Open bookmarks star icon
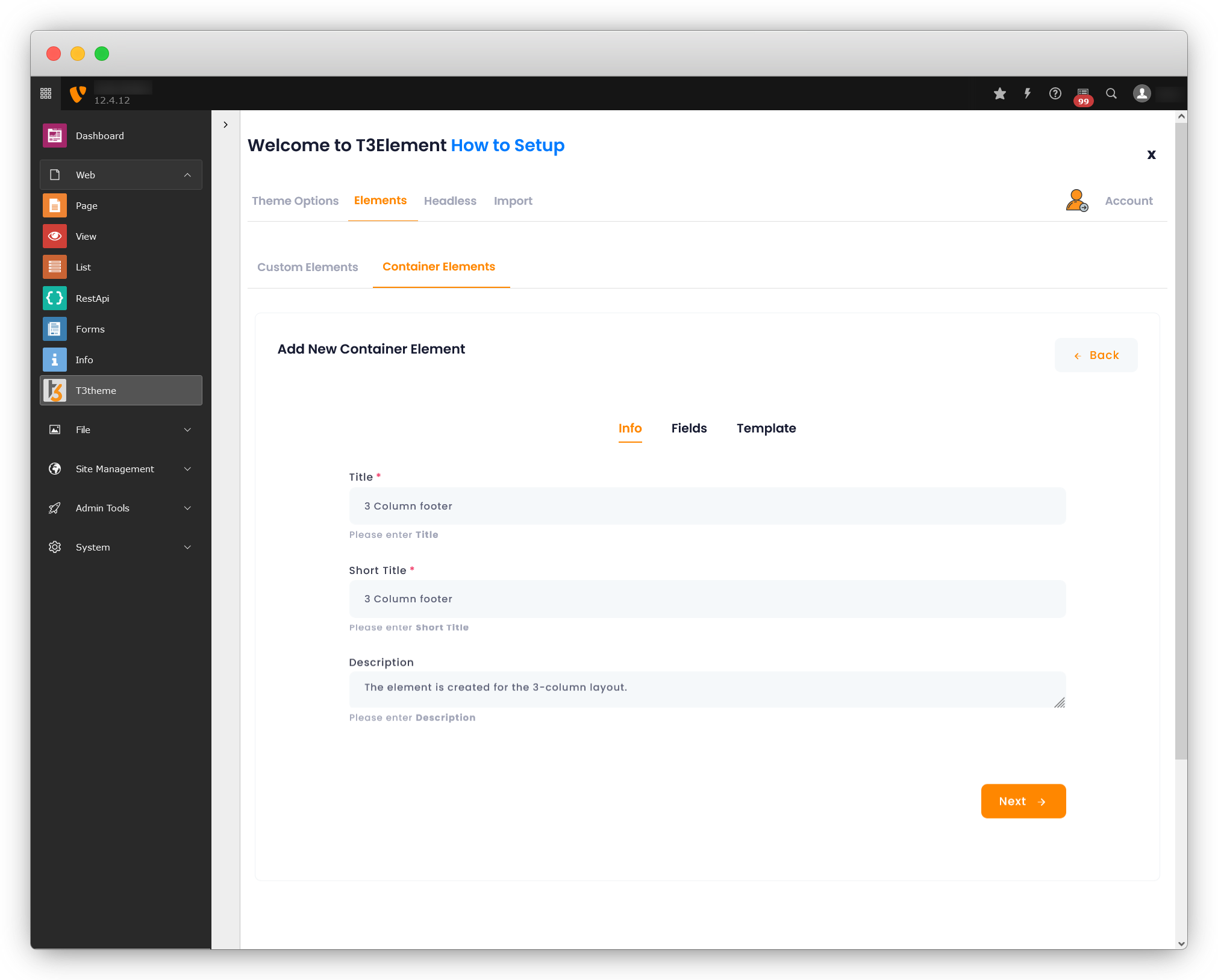This screenshot has height=980, width=1218. (1000, 93)
